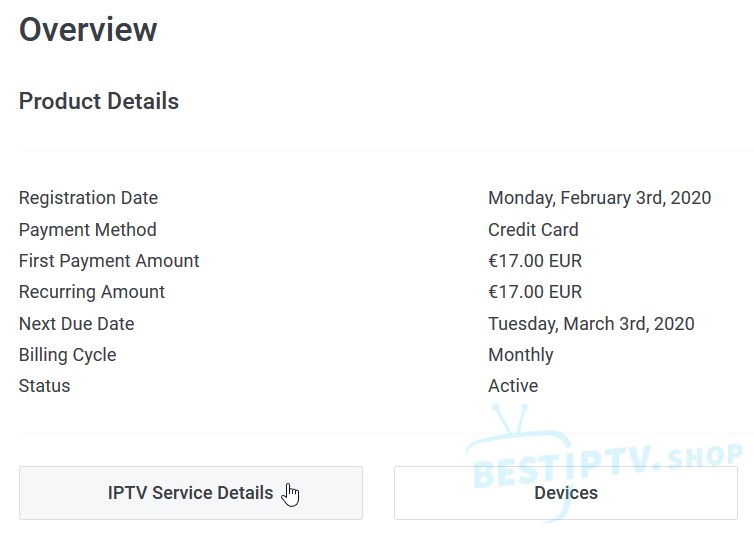
Task: Click the Monday, February 3rd, 2020 date
Action: (x=599, y=198)
